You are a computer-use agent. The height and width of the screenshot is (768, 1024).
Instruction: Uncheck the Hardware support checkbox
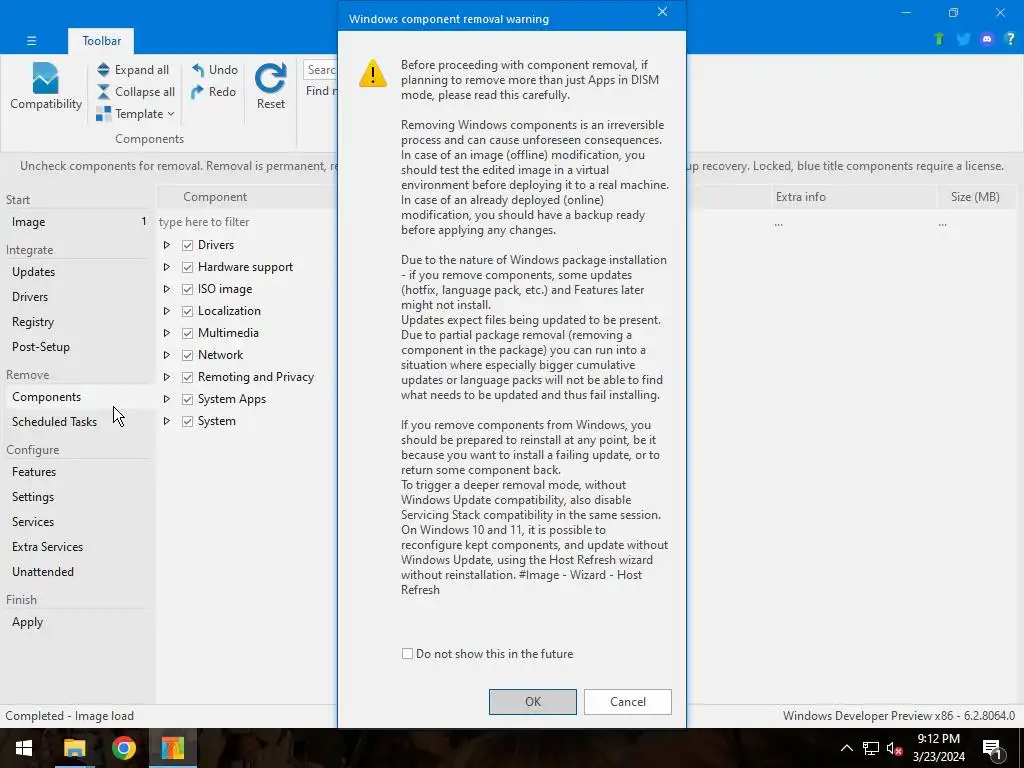tap(187, 267)
